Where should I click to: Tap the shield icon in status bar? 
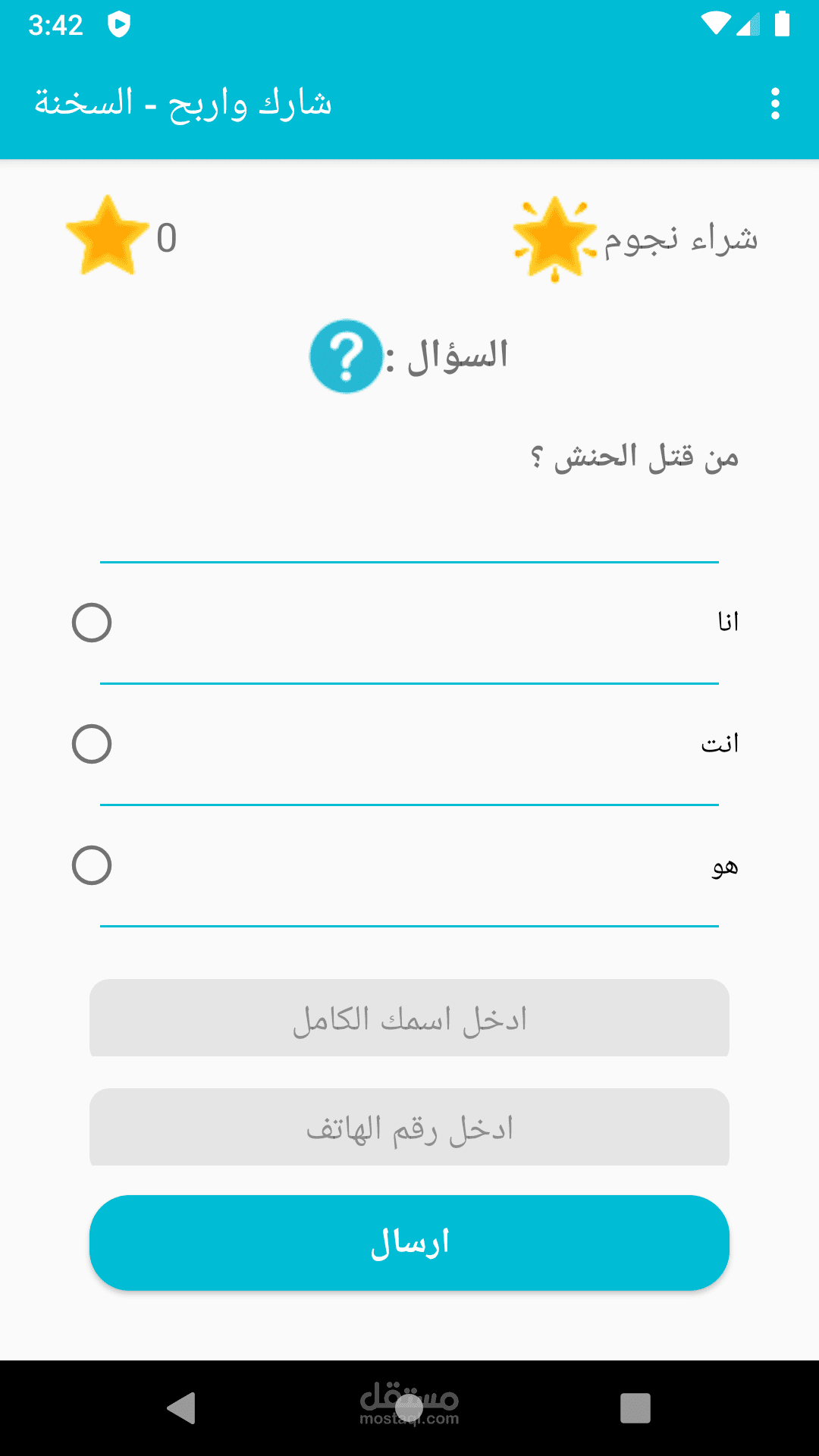point(119,25)
